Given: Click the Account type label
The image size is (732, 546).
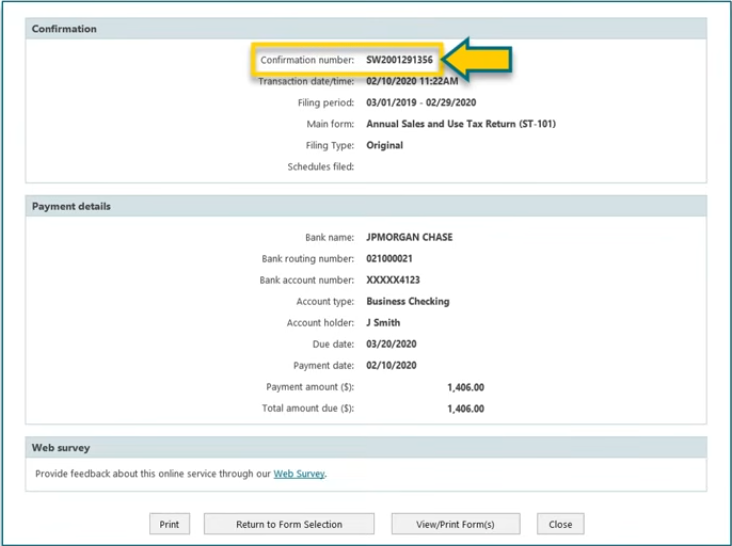Looking at the screenshot, I should pyautogui.click(x=325, y=301).
